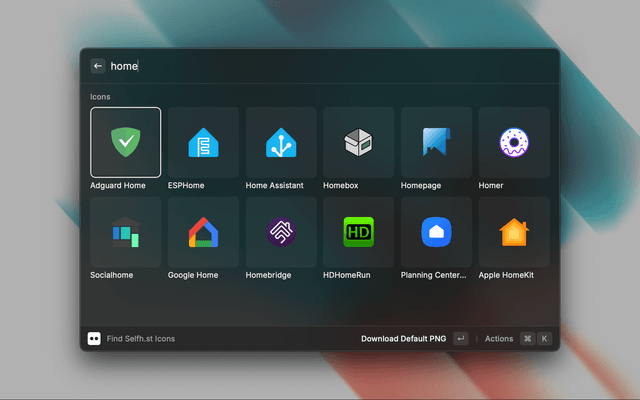Select the Homepage icon
640x400 pixels.
point(436,142)
